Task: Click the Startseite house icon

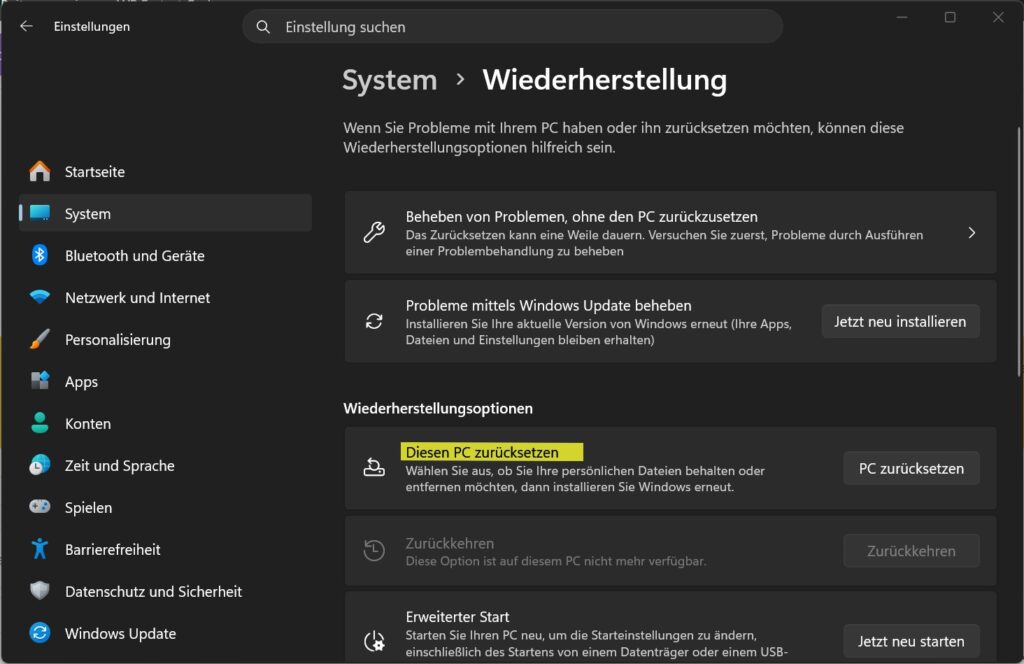Action: 40,171
